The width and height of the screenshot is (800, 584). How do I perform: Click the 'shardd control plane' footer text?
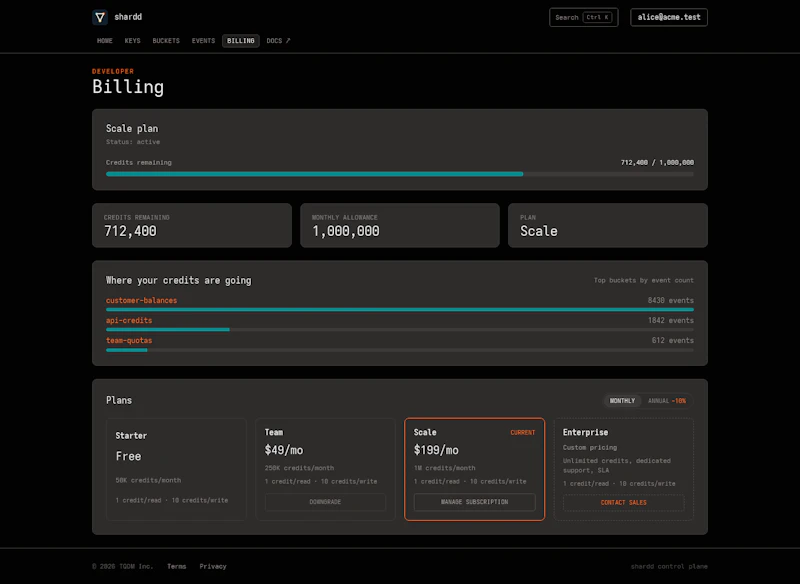tap(669, 566)
